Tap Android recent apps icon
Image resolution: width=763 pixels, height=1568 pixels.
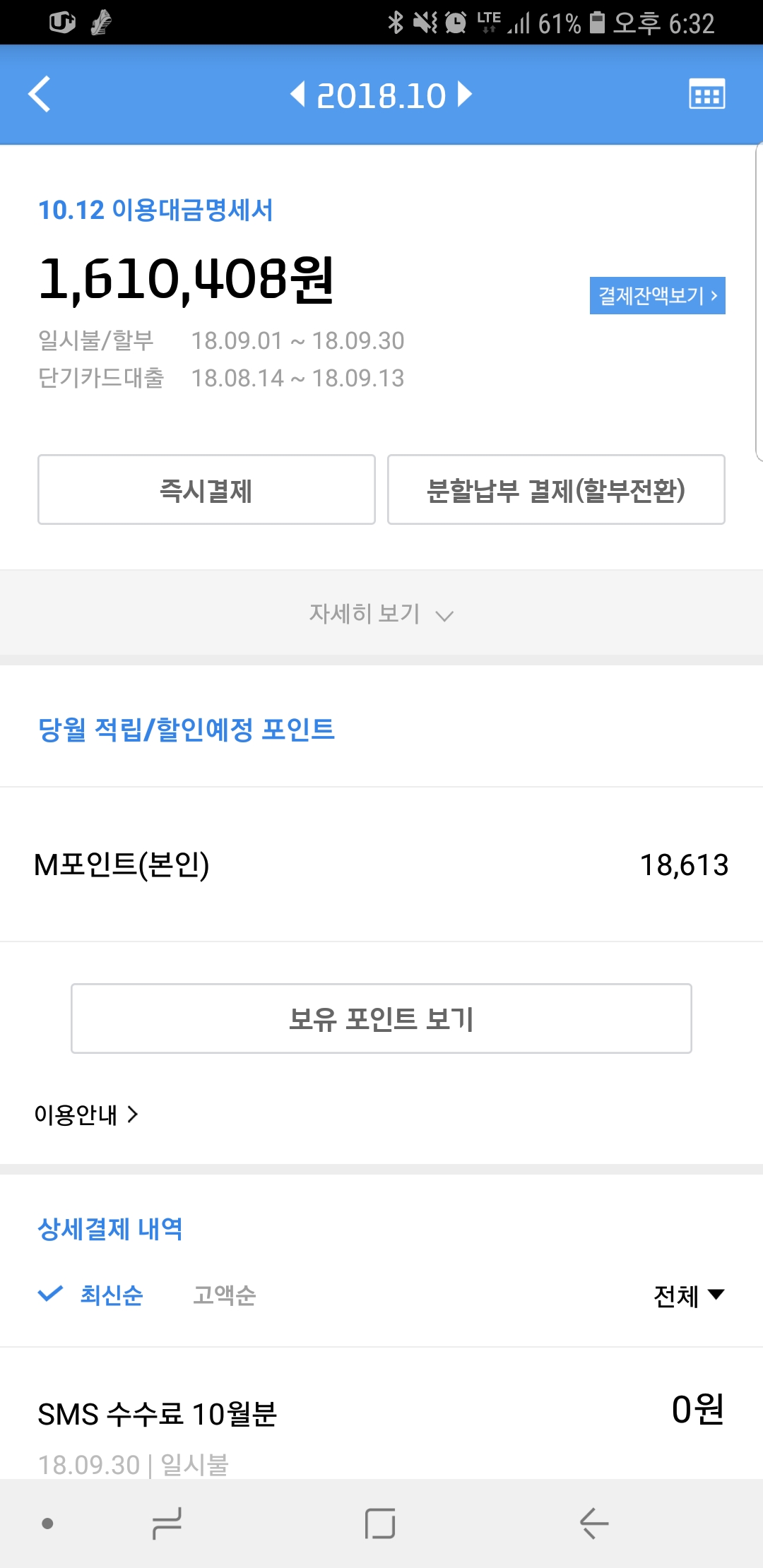(x=167, y=1524)
